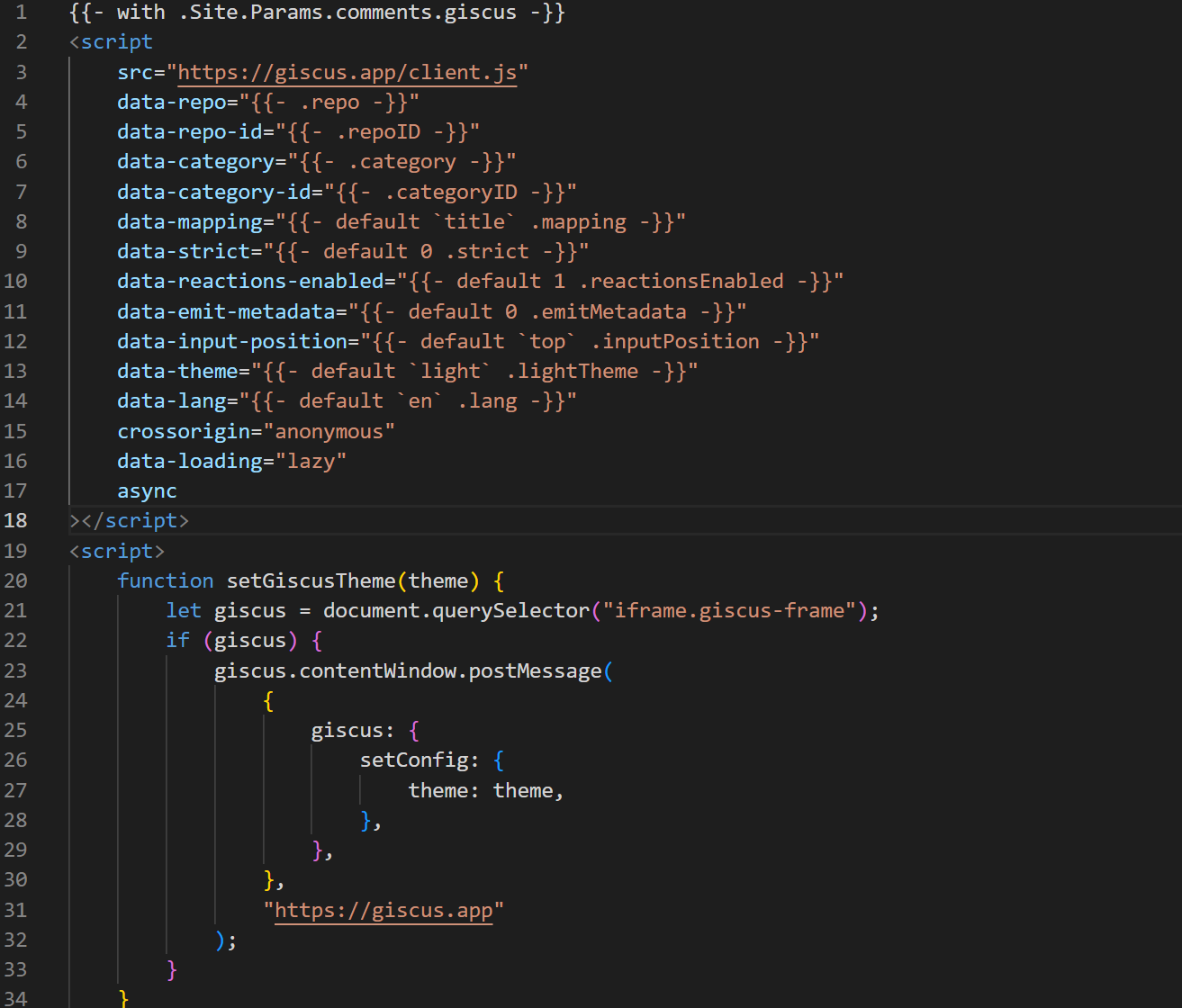Click the setGiscusTheme function name
This screenshot has width=1182, height=1008.
[x=311, y=580]
